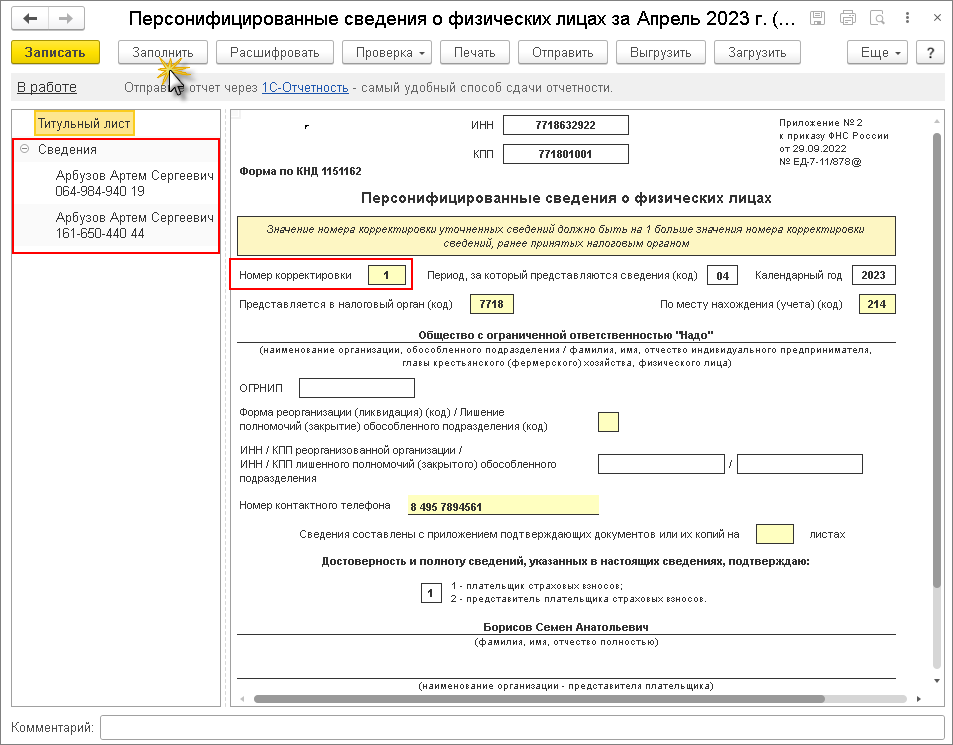Click the tax authority code field 7718

tap(492, 304)
